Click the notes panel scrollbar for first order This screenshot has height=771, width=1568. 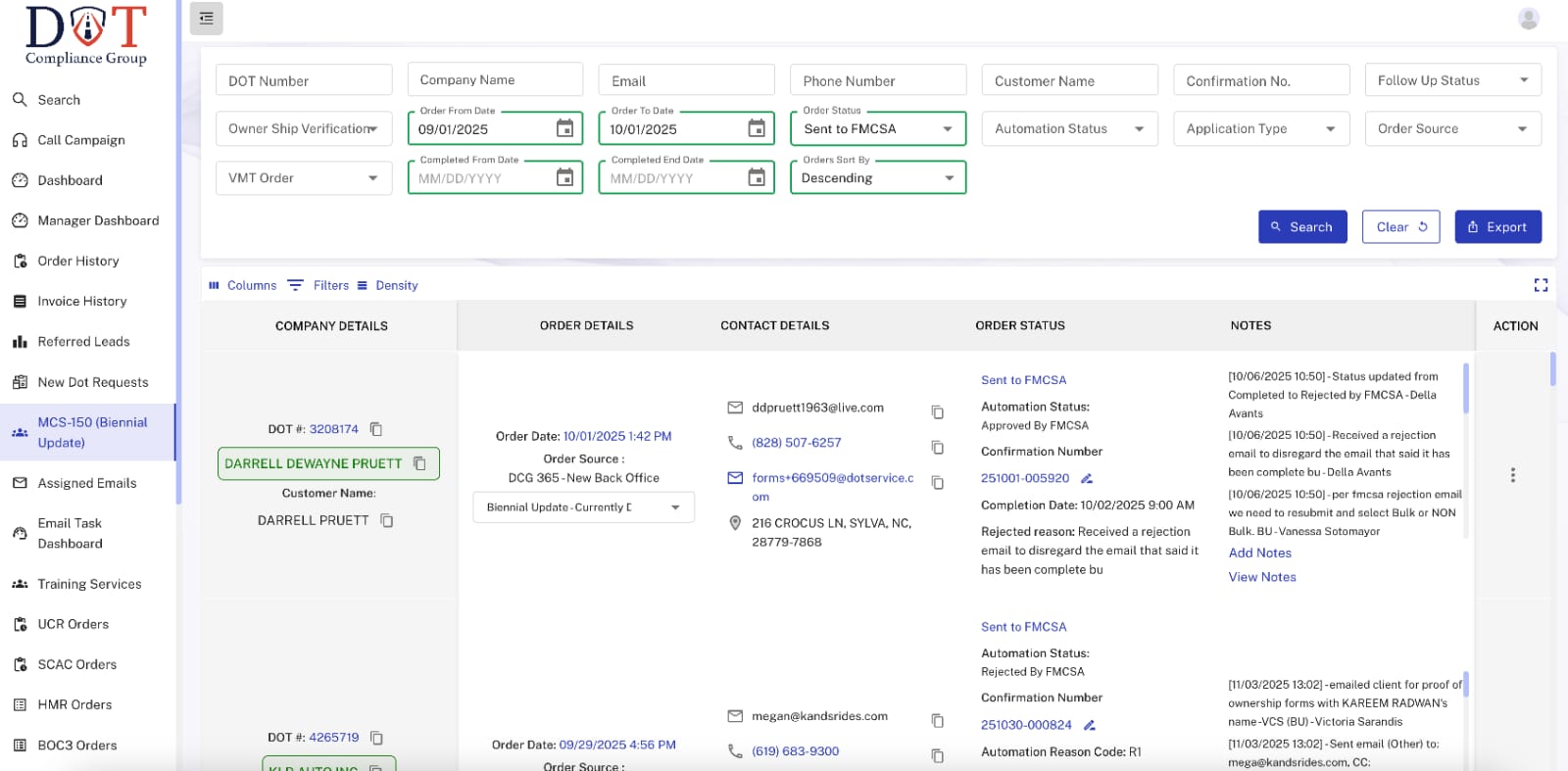(1465, 389)
